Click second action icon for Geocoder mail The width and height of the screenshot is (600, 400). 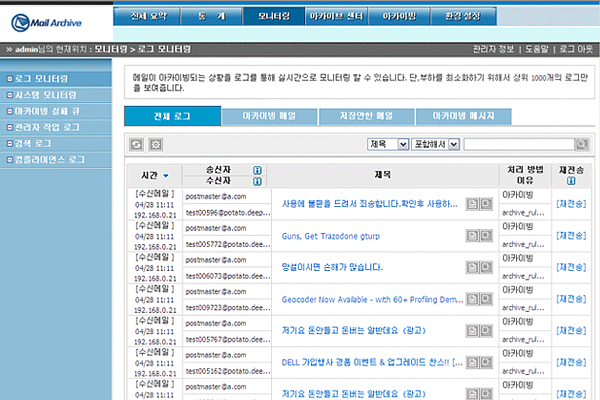487,300
